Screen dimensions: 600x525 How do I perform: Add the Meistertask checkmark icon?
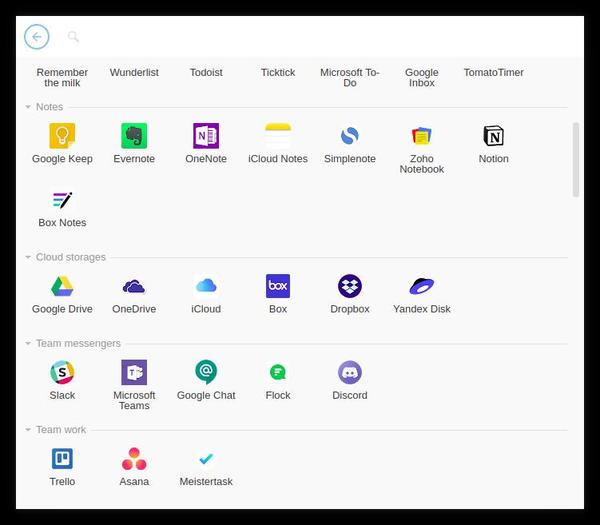pos(206,458)
